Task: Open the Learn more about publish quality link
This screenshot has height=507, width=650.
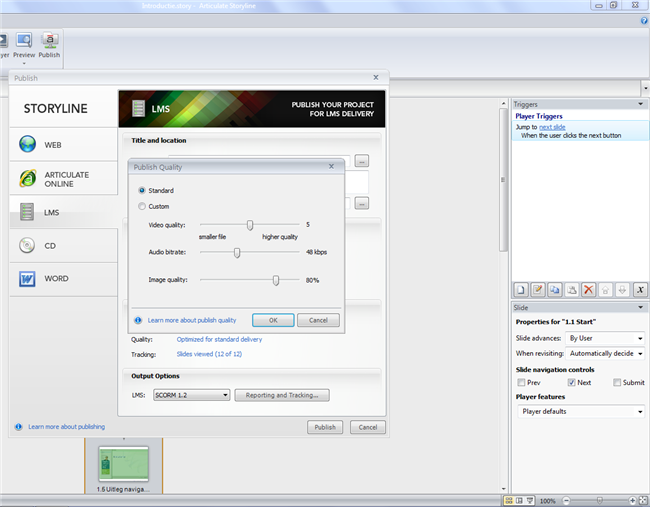Action: (x=191, y=320)
